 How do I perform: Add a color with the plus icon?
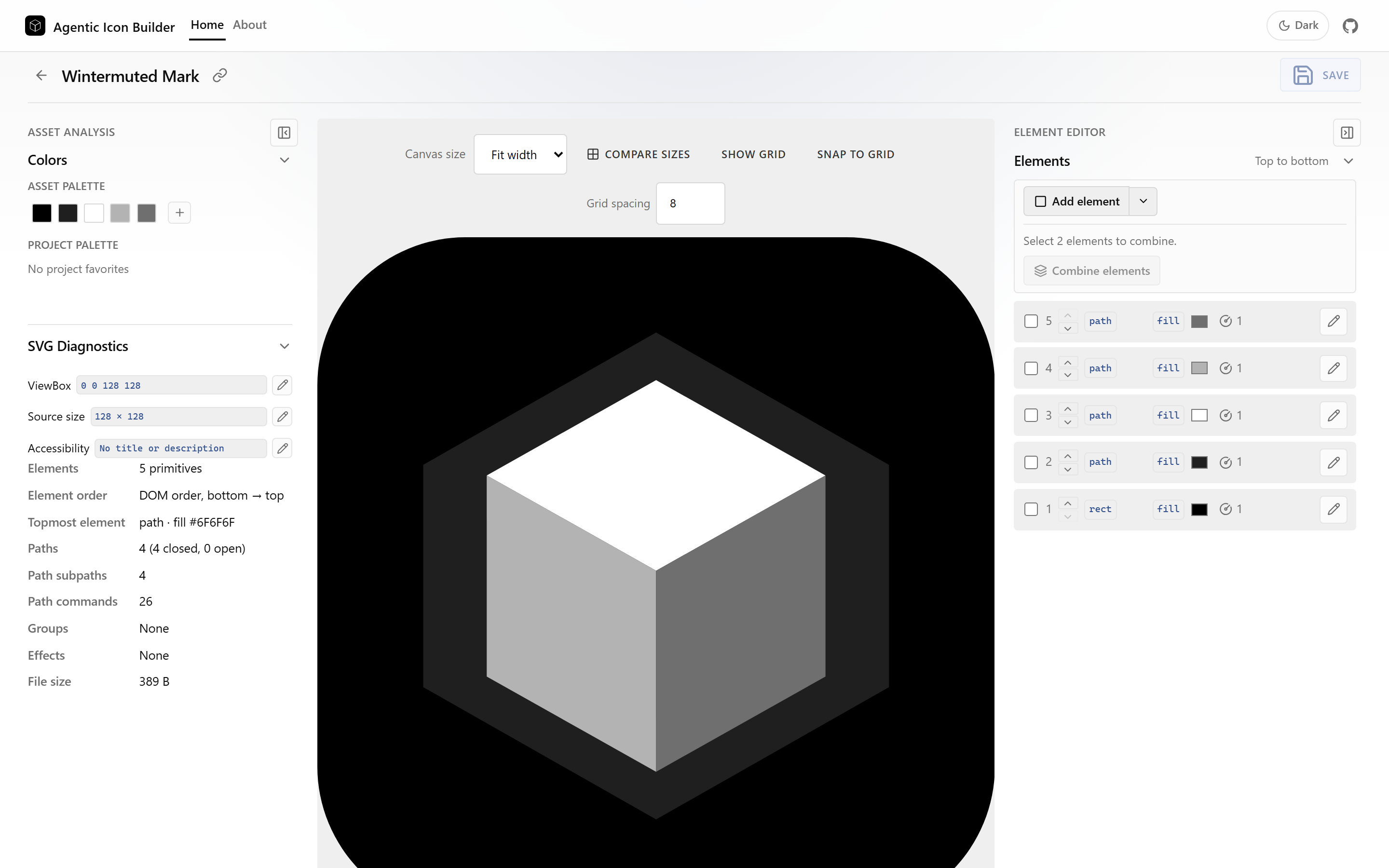click(179, 213)
